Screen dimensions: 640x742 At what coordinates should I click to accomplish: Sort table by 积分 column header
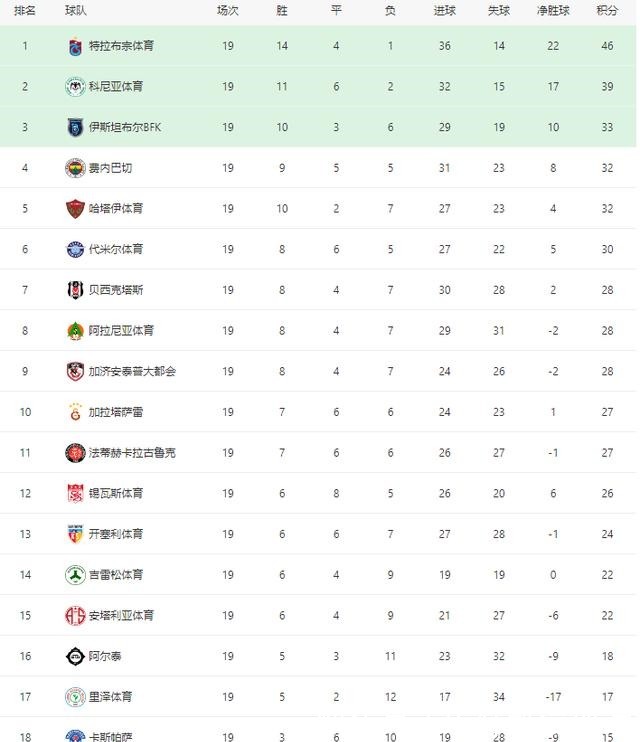(x=607, y=10)
